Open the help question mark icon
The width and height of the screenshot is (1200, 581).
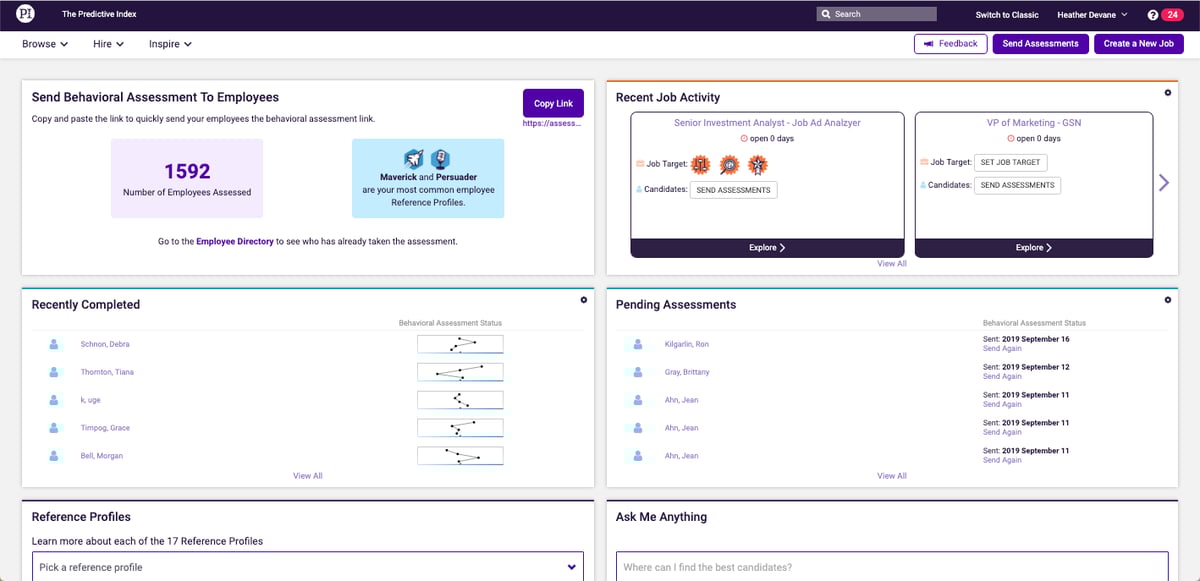coord(1153,15)
